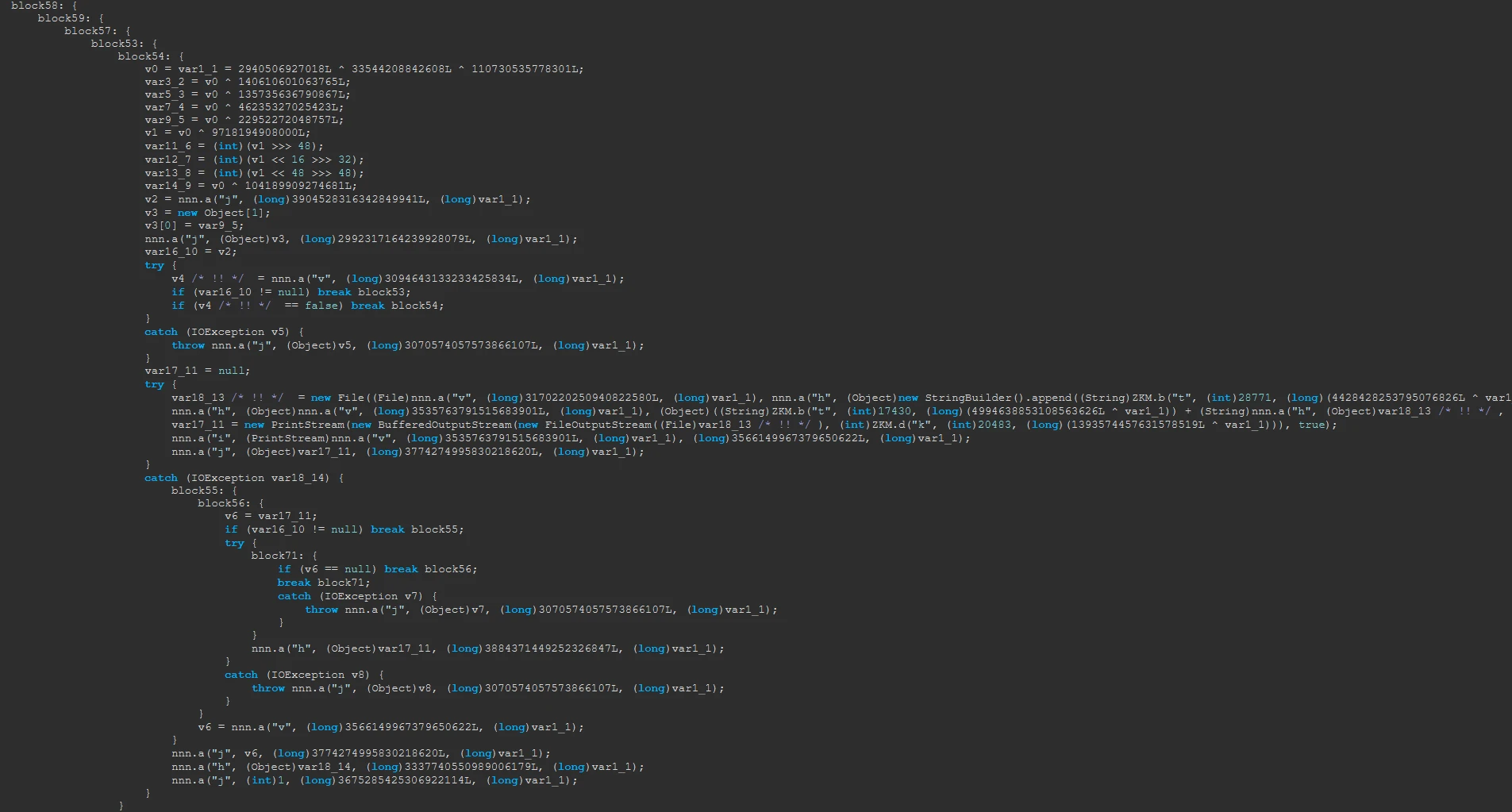
Task: Click the 'var12_7 = (int)(v1 << 16 >>> 32)' line
Action: (x=254, y=160)
